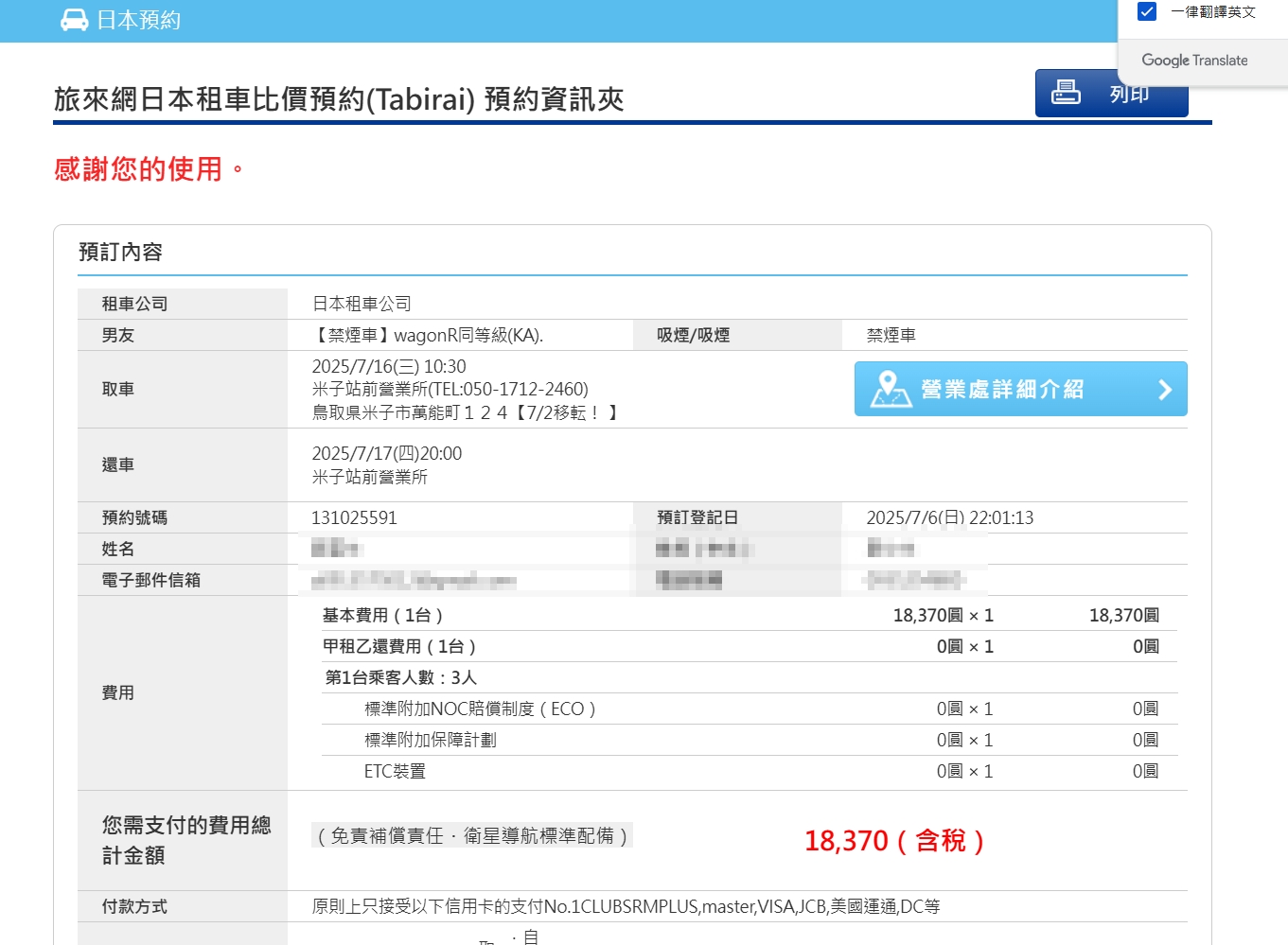1288x945 pixels.
Task: Click the 日本預約 header title
Action: (x=139, y=20)
